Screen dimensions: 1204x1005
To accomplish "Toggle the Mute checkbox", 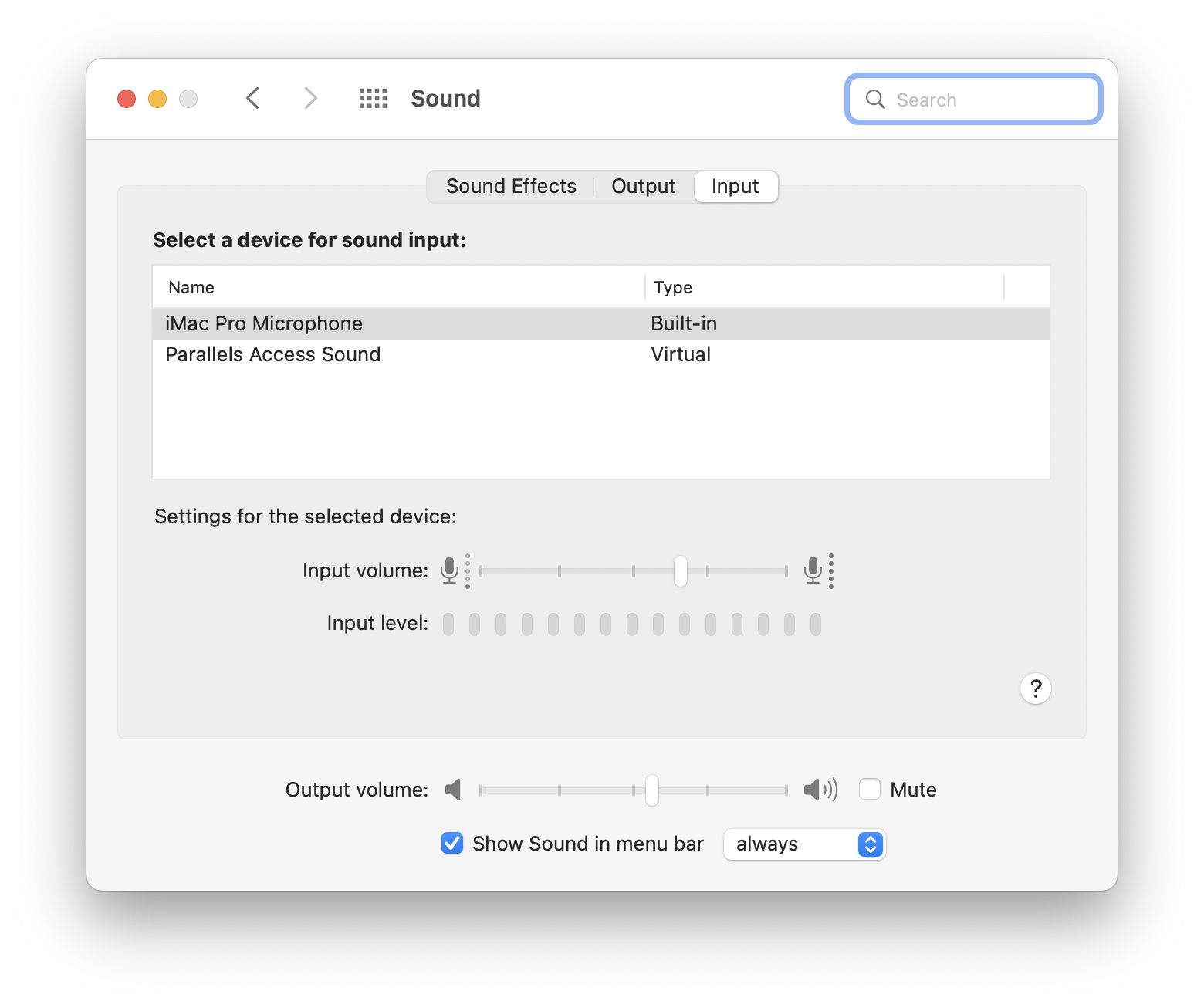I will tap(870, 789).
